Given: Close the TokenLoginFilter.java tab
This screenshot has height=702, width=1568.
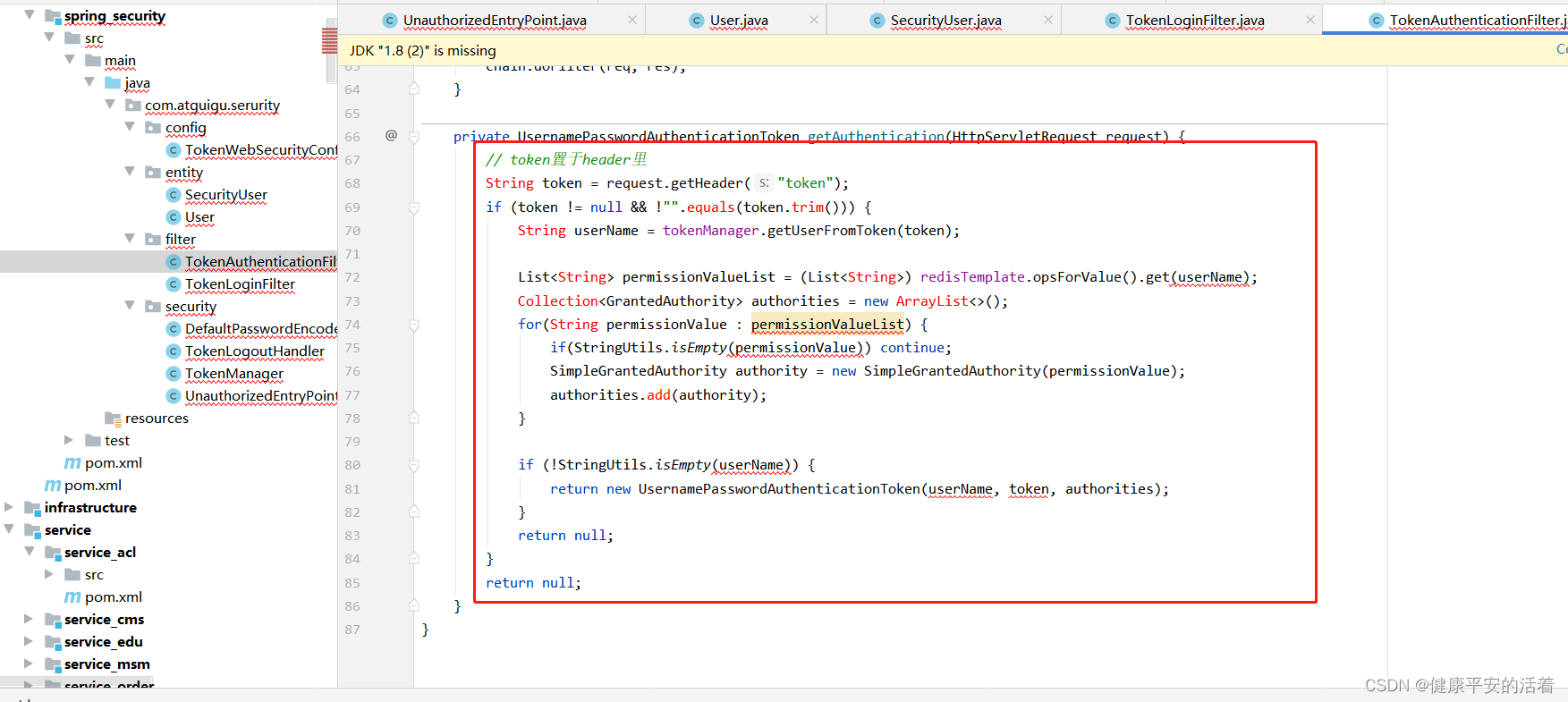Looking at the screenshot, I should pos(1310,20).
